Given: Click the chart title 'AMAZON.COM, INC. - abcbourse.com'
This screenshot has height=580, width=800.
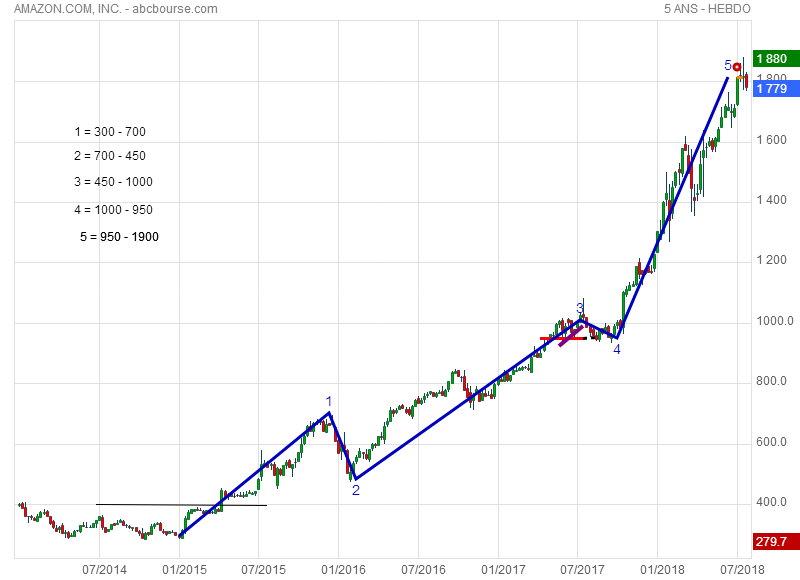Looking at the screenshot, I should tap(116, 9).
